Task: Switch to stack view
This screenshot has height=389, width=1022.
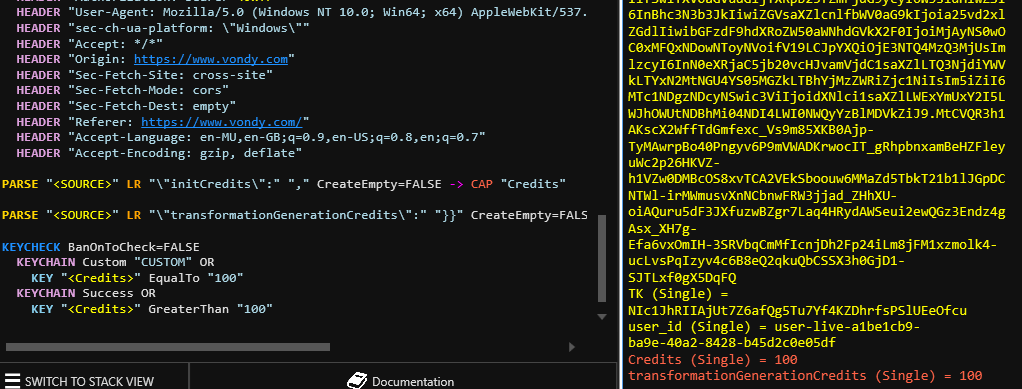Action: click(79, 381)
